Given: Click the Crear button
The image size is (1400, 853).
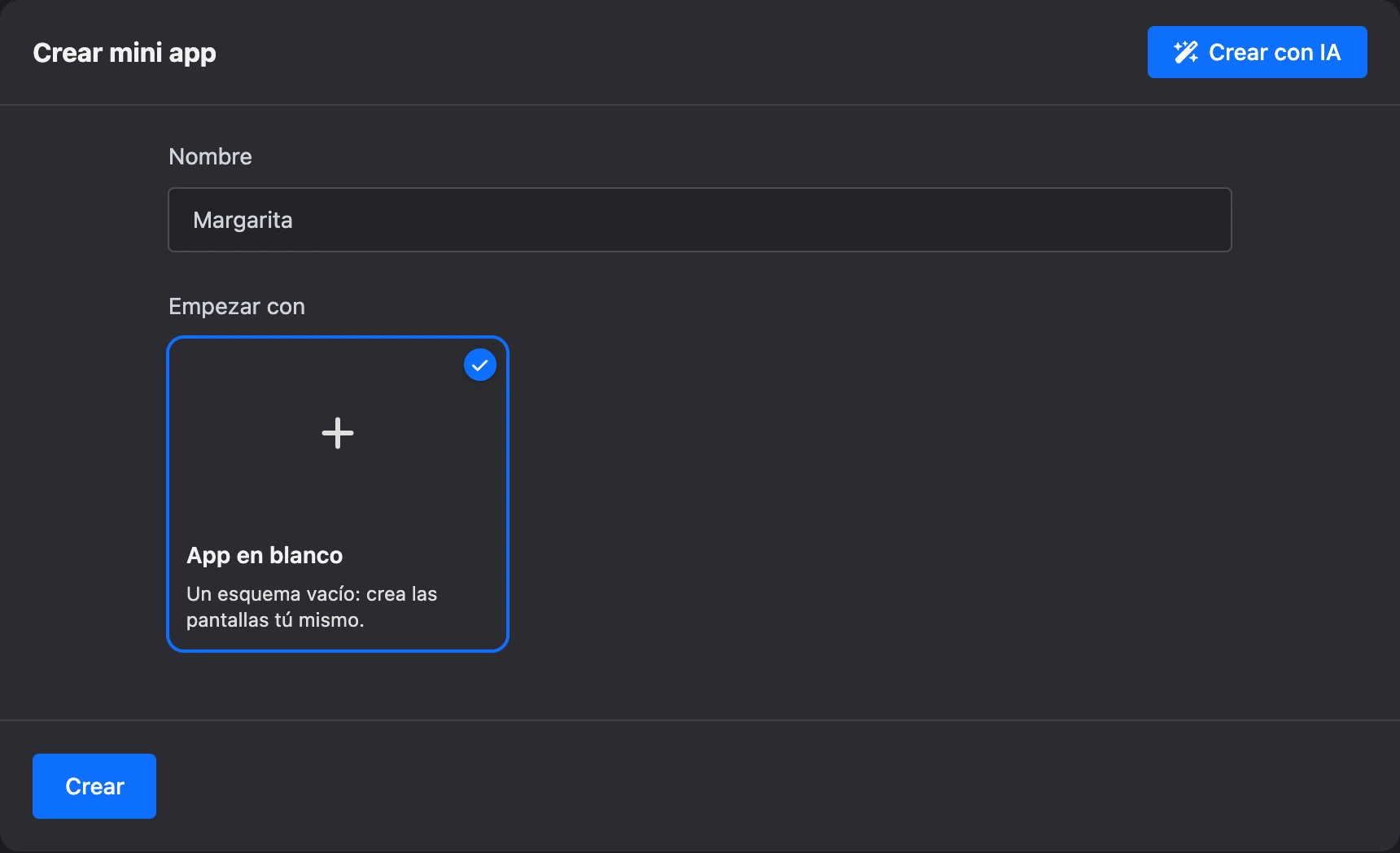Looking at the screenshot, I should pyautogui.click(x=94, y=786).
